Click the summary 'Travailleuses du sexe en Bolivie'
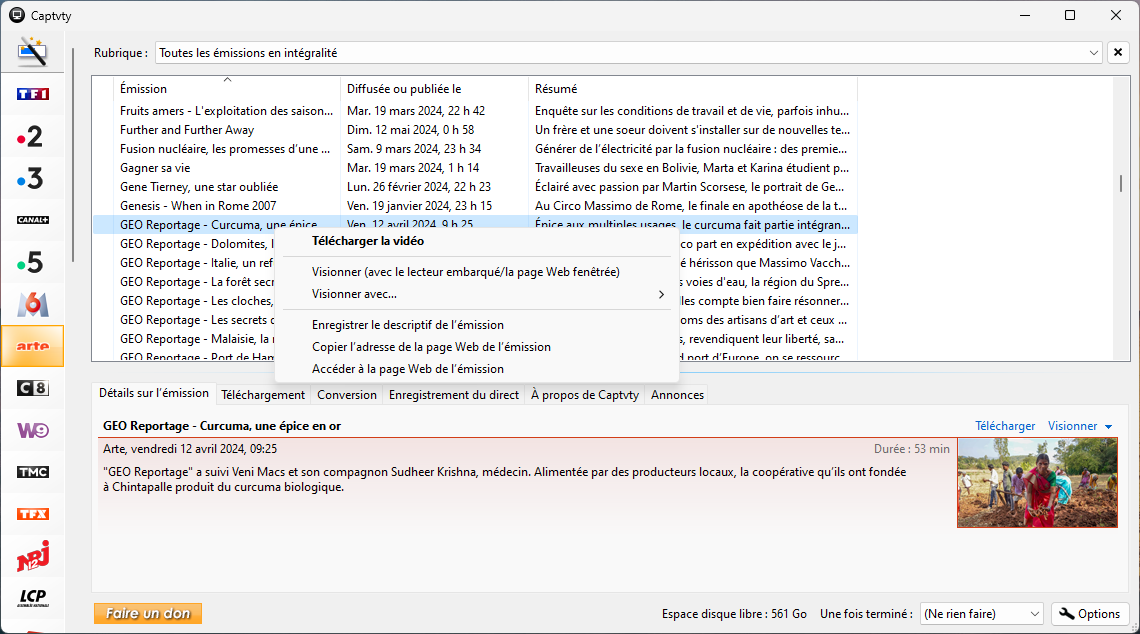The image size is (1140, 634). click(x=692, y=167)
